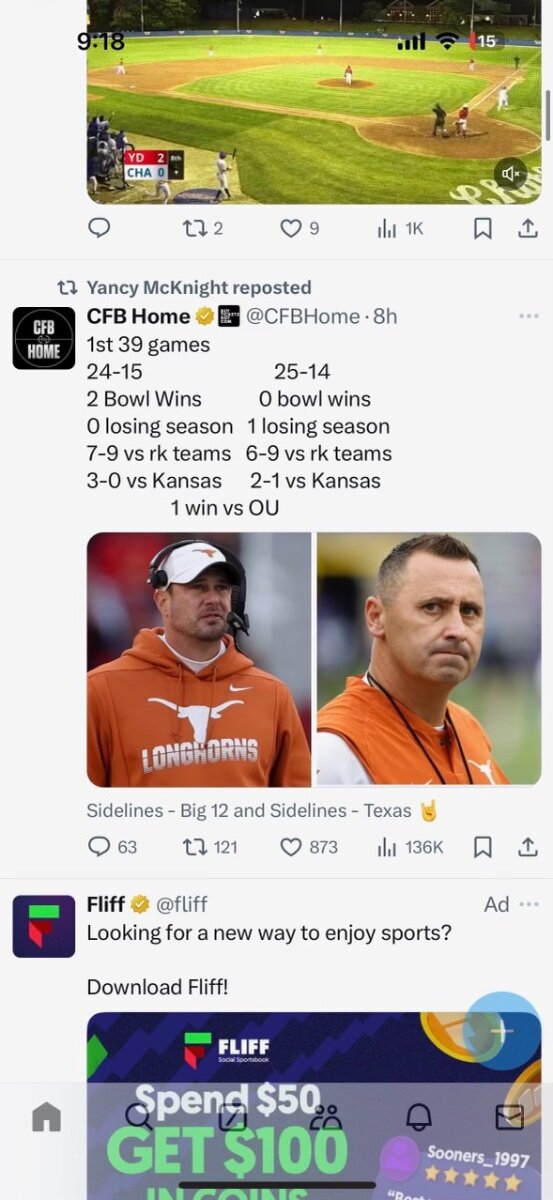Screen dimensions: 553x1200
Task: Unmute the baseball video via speaker icon
Action: pos(510,174)
